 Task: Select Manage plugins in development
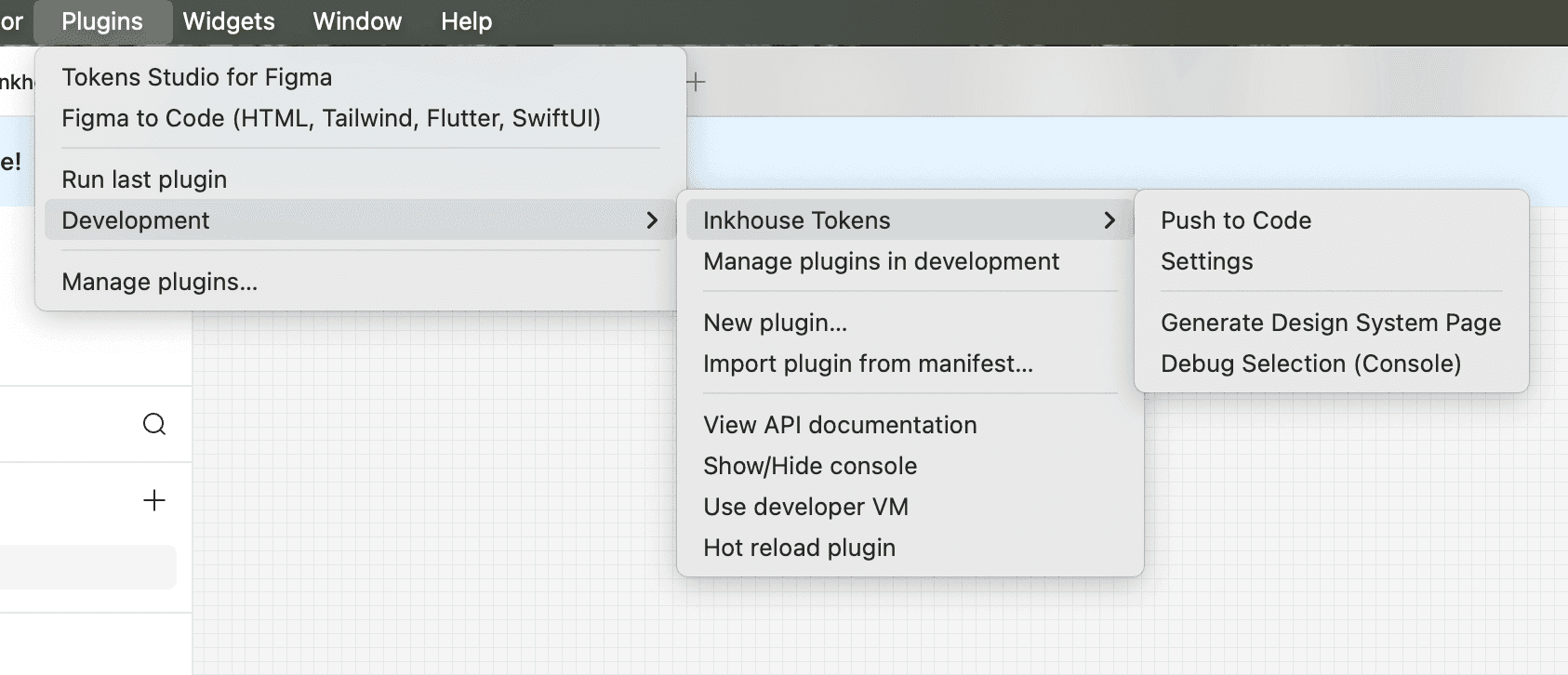(910, 261)
